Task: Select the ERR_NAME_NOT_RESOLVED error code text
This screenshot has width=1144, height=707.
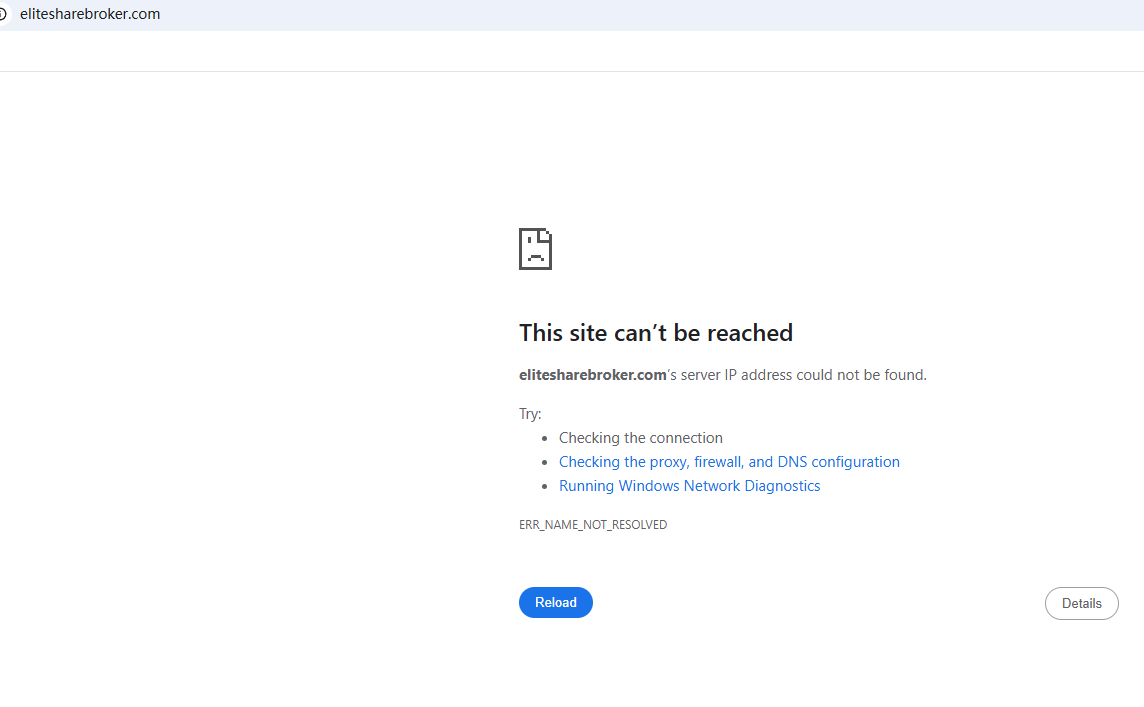Action: [592, 525]
